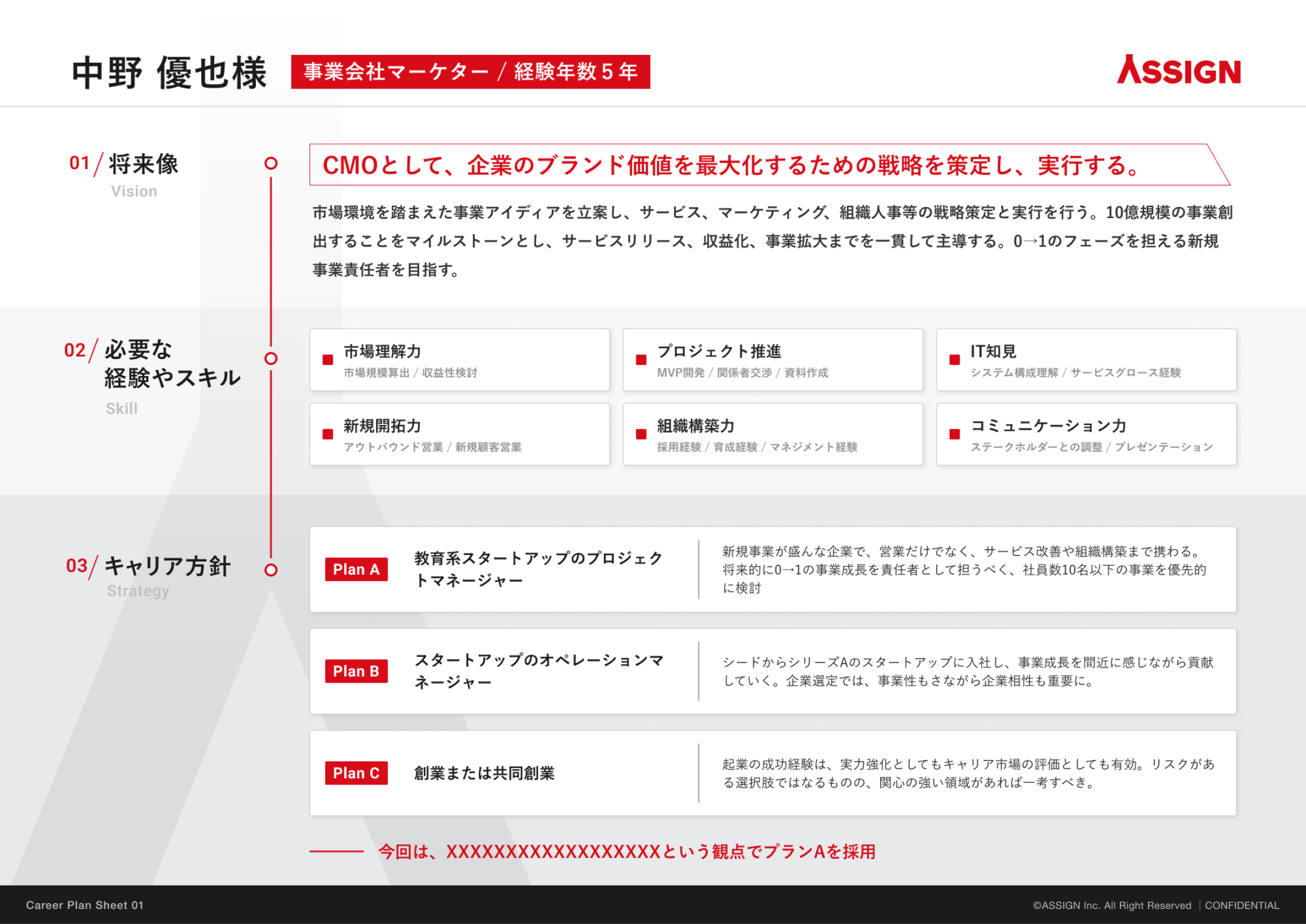Click the red Plan A badge

pyautogui.click(x=356, y=570)
